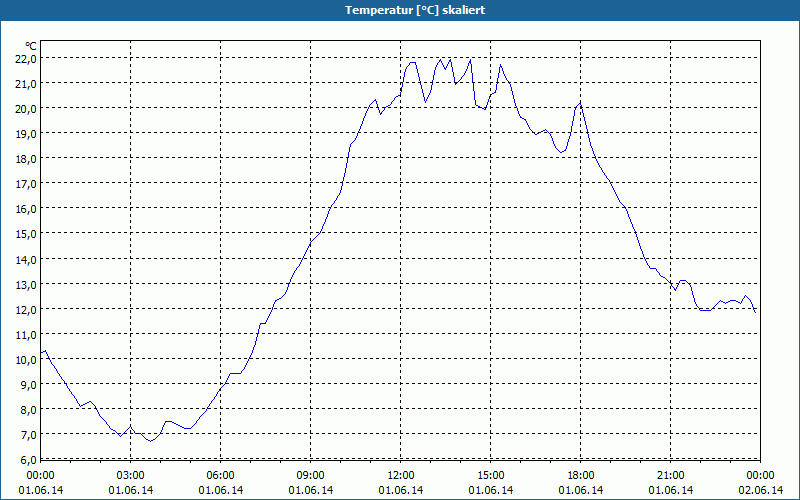Select the 03:00 time axis label
The height and width of the screenshot is (500, 800).
click(131, 476)
